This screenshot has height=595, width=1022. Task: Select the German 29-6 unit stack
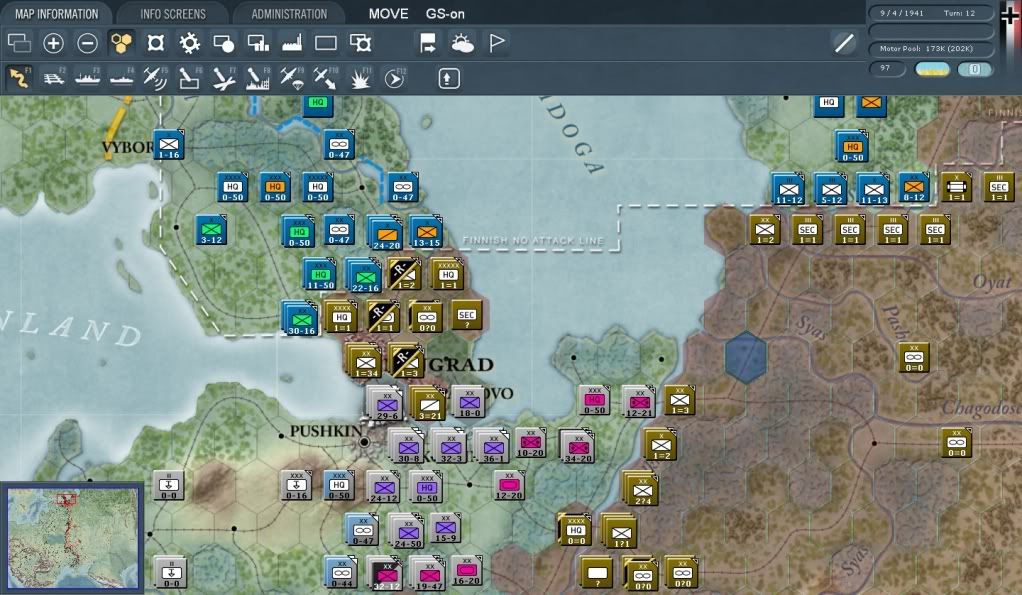[386, 403]
